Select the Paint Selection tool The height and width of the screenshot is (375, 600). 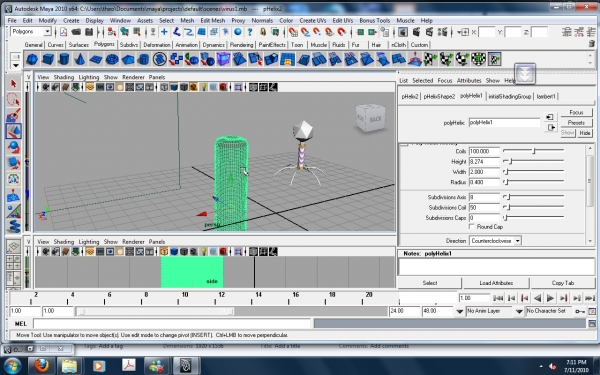pyautogui.click(x=14, y=115)
